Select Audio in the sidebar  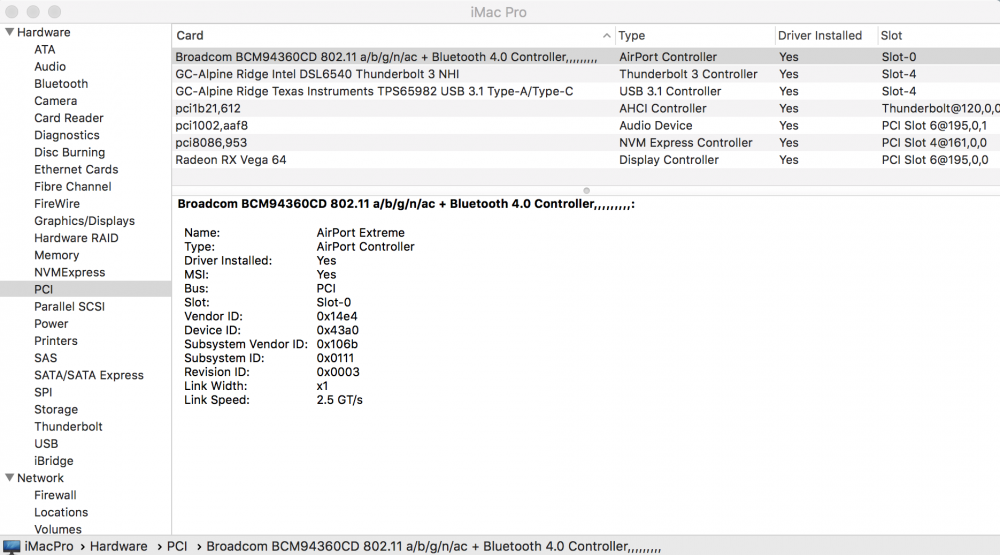[50, 66]
